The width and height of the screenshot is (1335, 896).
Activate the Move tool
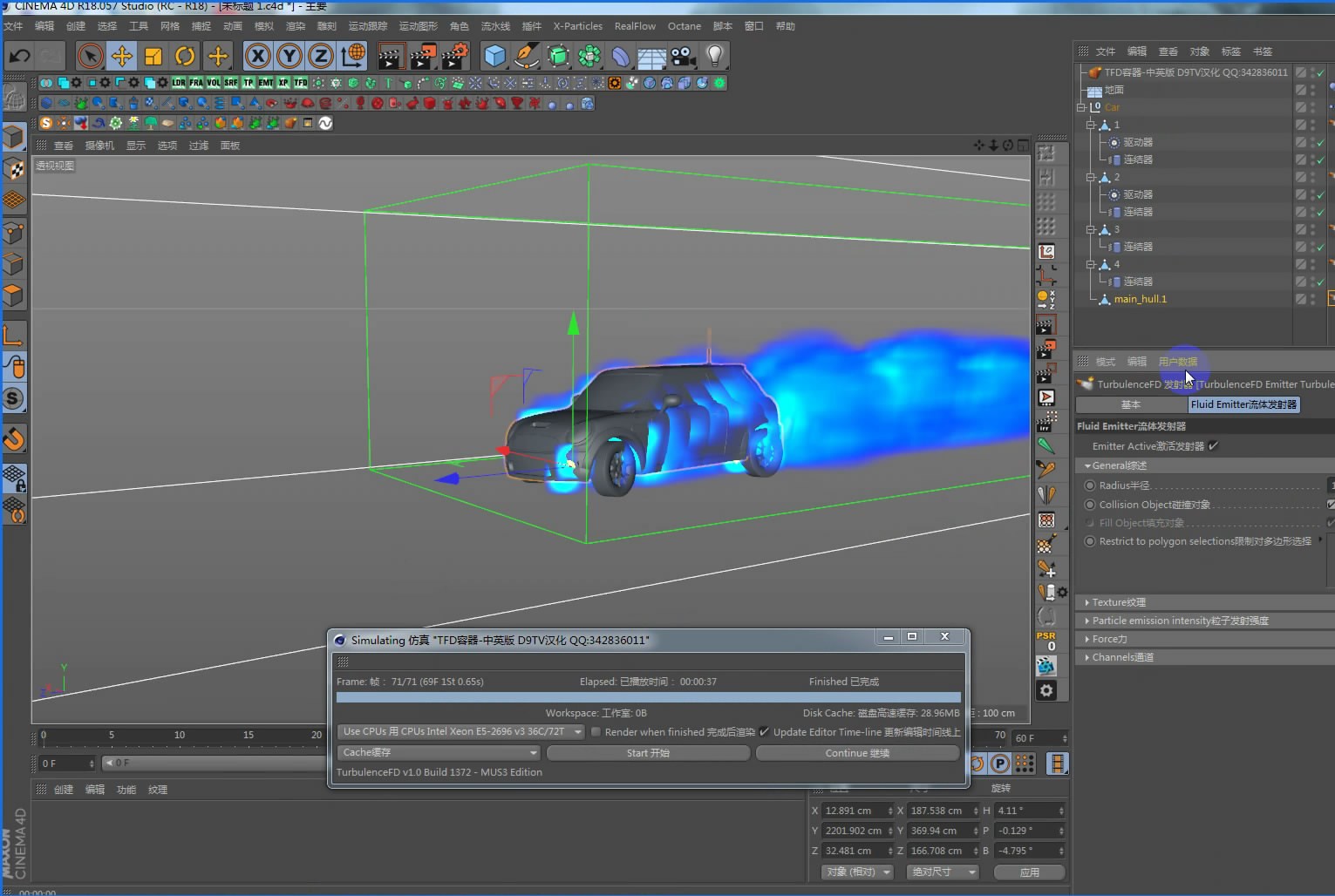tap(121, 57)
